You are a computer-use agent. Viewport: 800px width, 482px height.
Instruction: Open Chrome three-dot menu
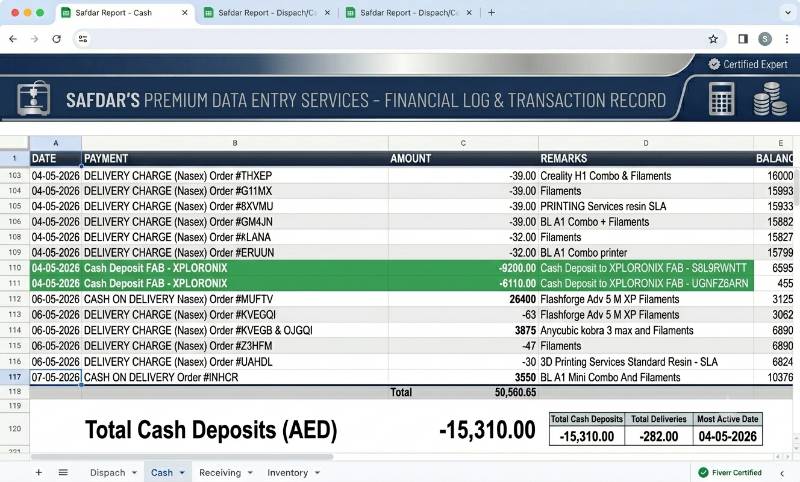tap(787, 39)
